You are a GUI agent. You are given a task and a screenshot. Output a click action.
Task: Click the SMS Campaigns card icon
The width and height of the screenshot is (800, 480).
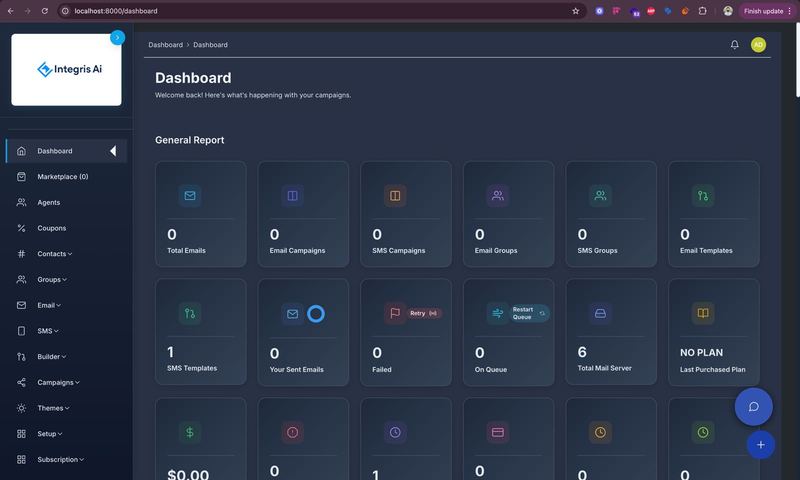point(395,196)
